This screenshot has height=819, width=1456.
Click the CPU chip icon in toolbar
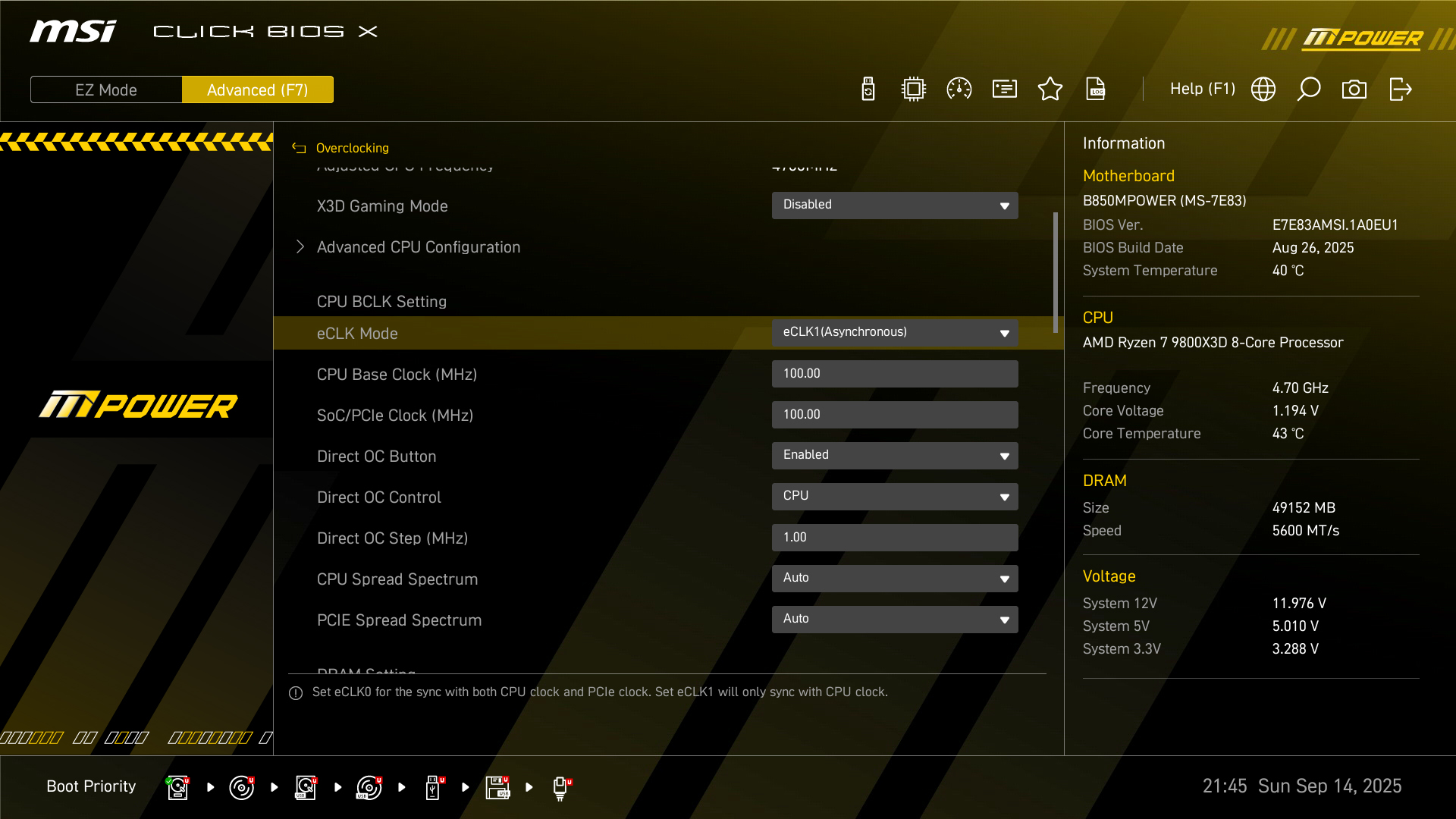pos(914,89)
